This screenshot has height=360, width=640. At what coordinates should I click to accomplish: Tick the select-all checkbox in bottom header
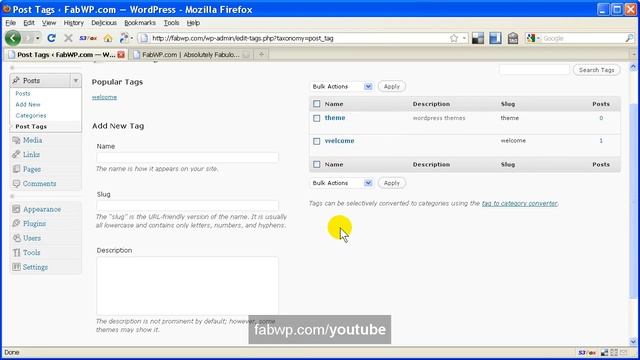pos(317,164)
